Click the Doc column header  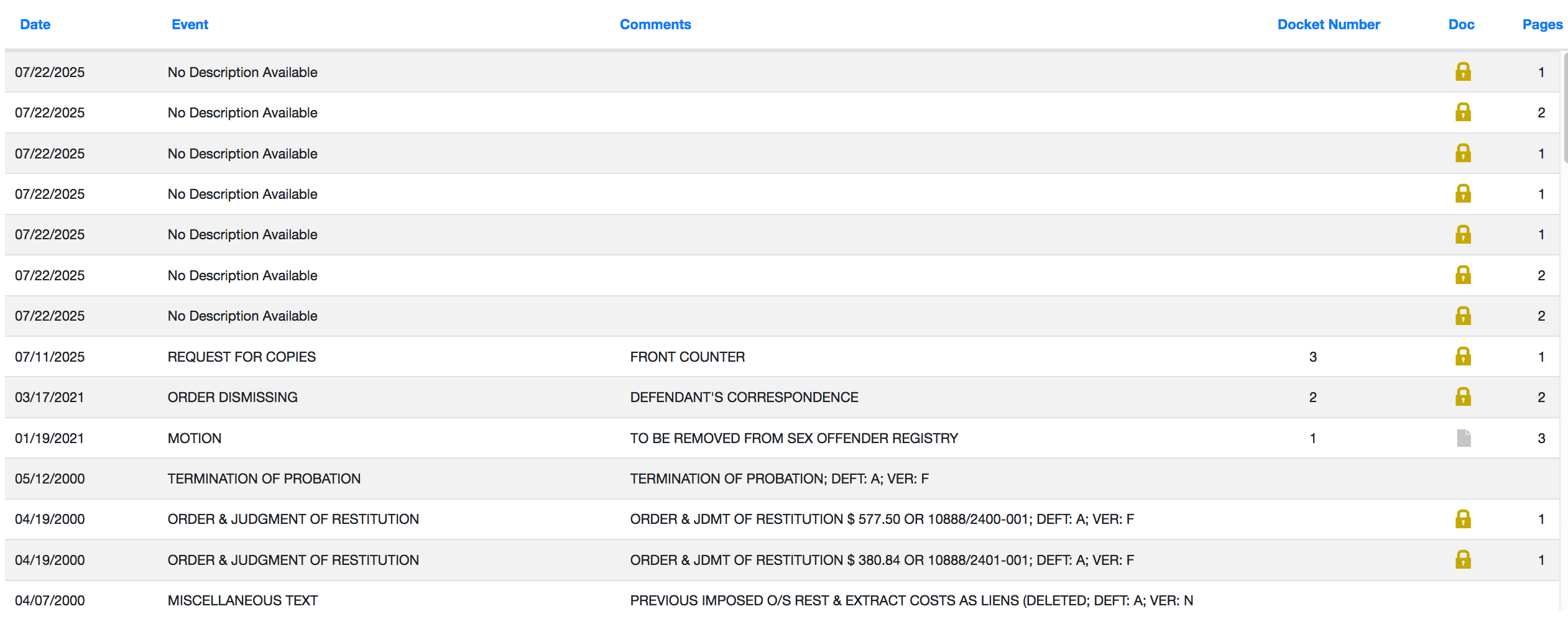(1460, 24)
